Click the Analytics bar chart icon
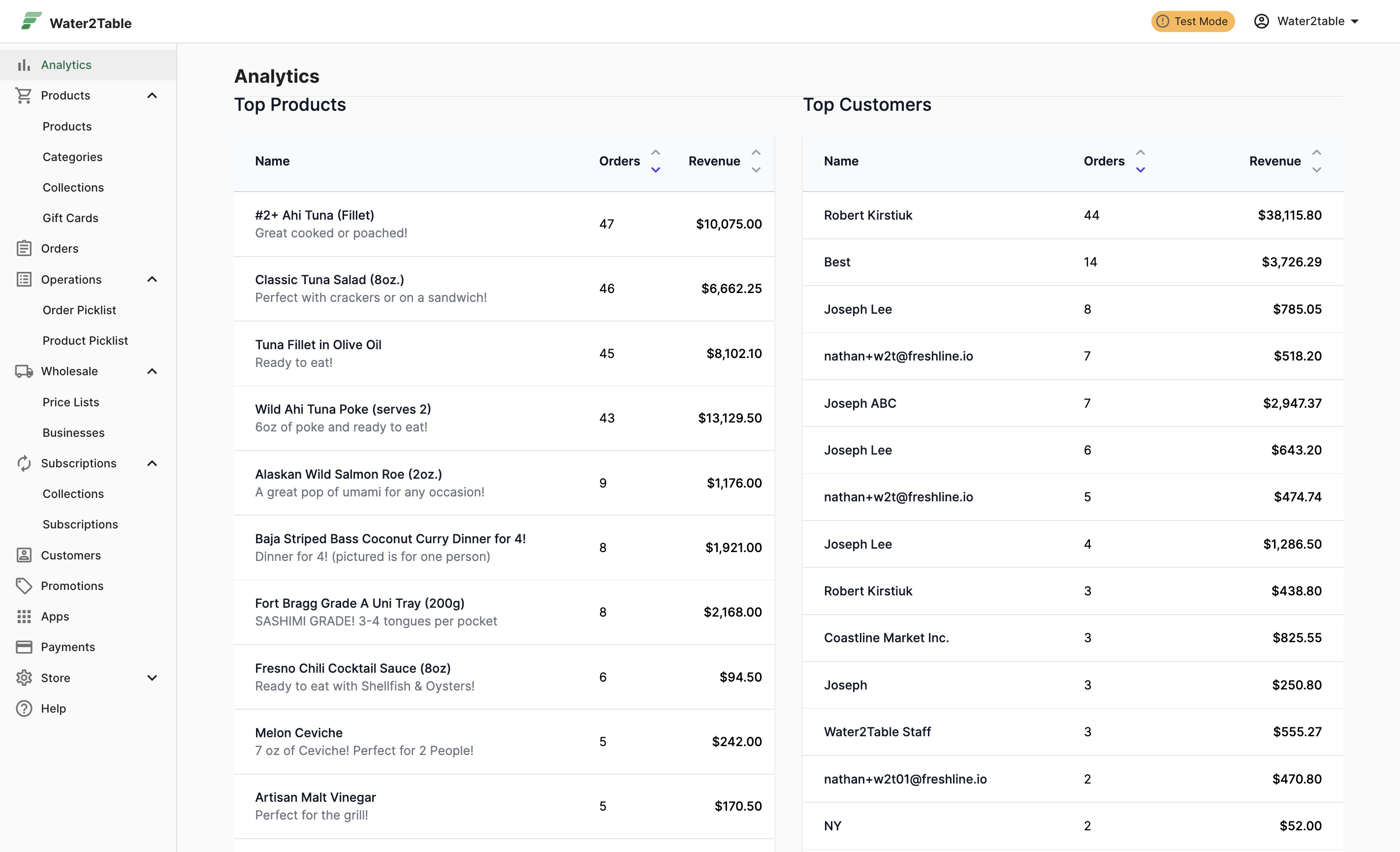The image size is (1400, 852). click(x=24, y=65)
